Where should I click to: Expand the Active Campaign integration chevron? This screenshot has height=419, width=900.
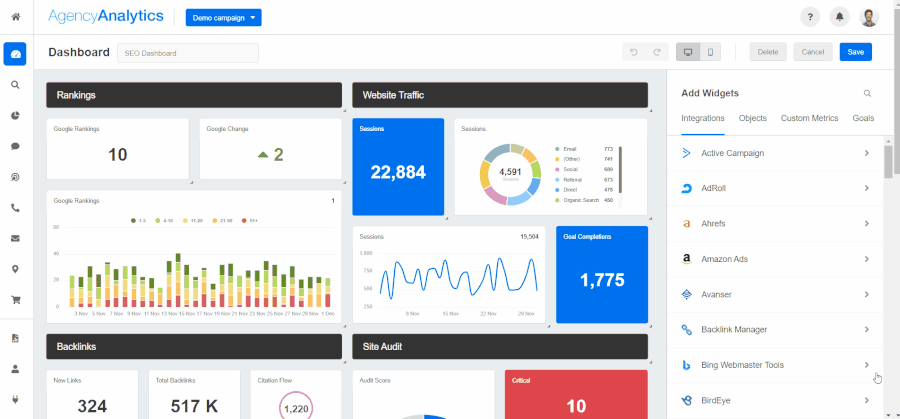(867, 153)
